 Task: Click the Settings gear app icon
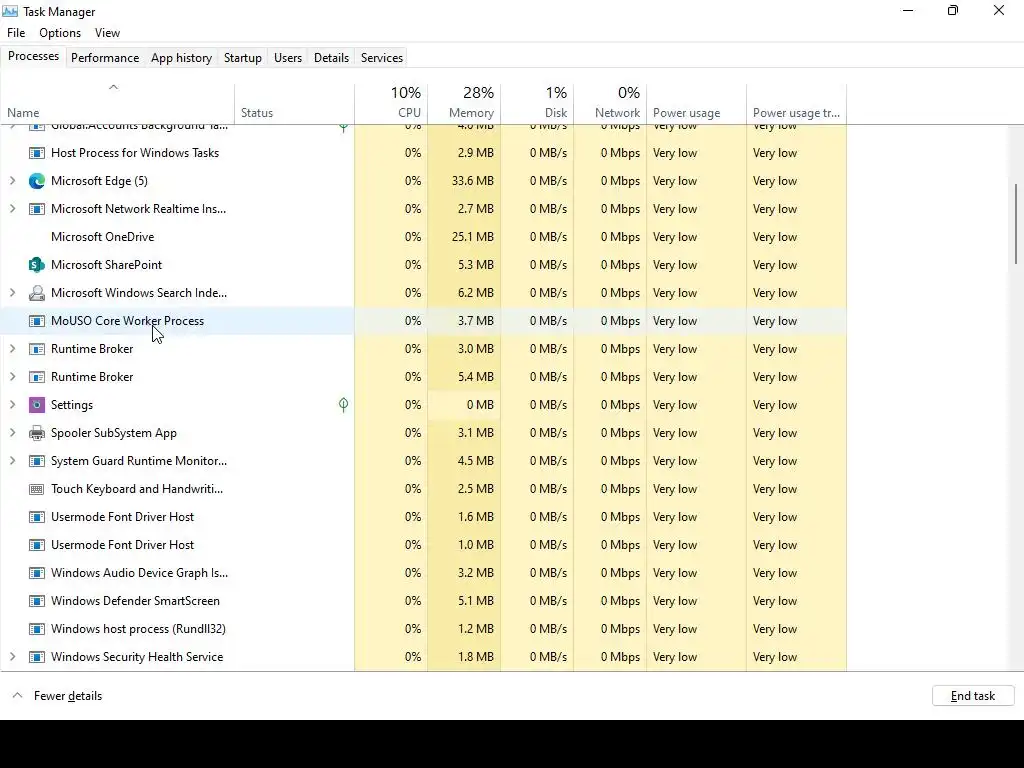pos(37,405)
